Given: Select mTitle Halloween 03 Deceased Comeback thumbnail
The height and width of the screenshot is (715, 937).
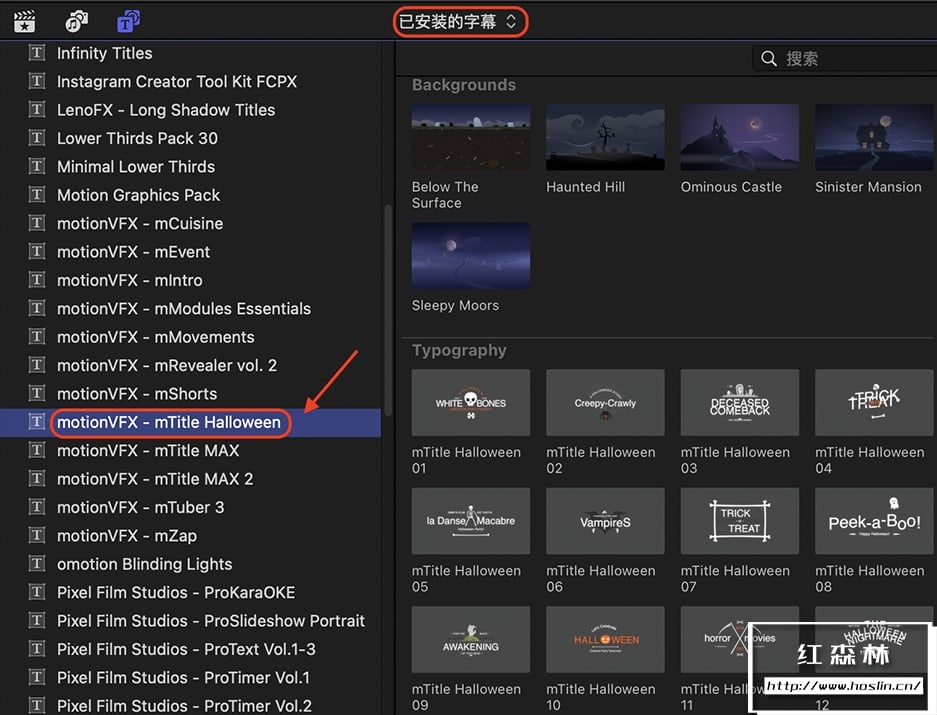Looking at the screenshot, I should tap(740, 402).
